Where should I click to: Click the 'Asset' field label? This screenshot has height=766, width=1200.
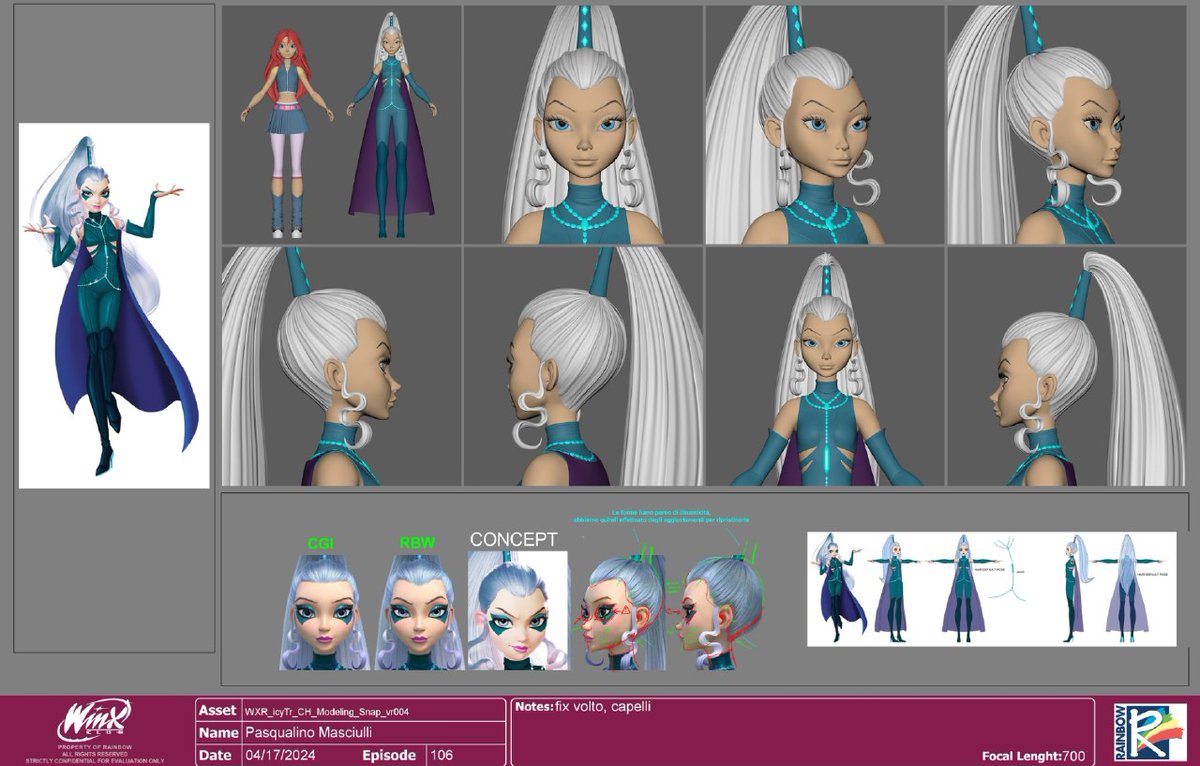click(217, 710)
